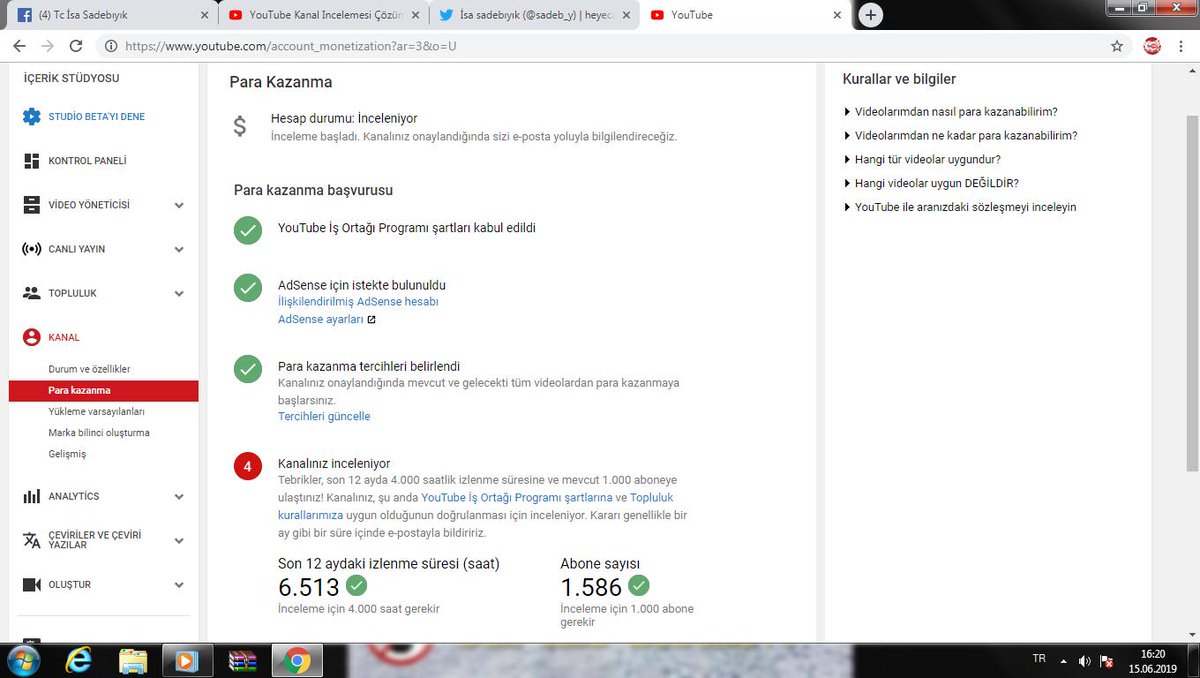Expand Video Yöneticisi chevron

[179, 205]
